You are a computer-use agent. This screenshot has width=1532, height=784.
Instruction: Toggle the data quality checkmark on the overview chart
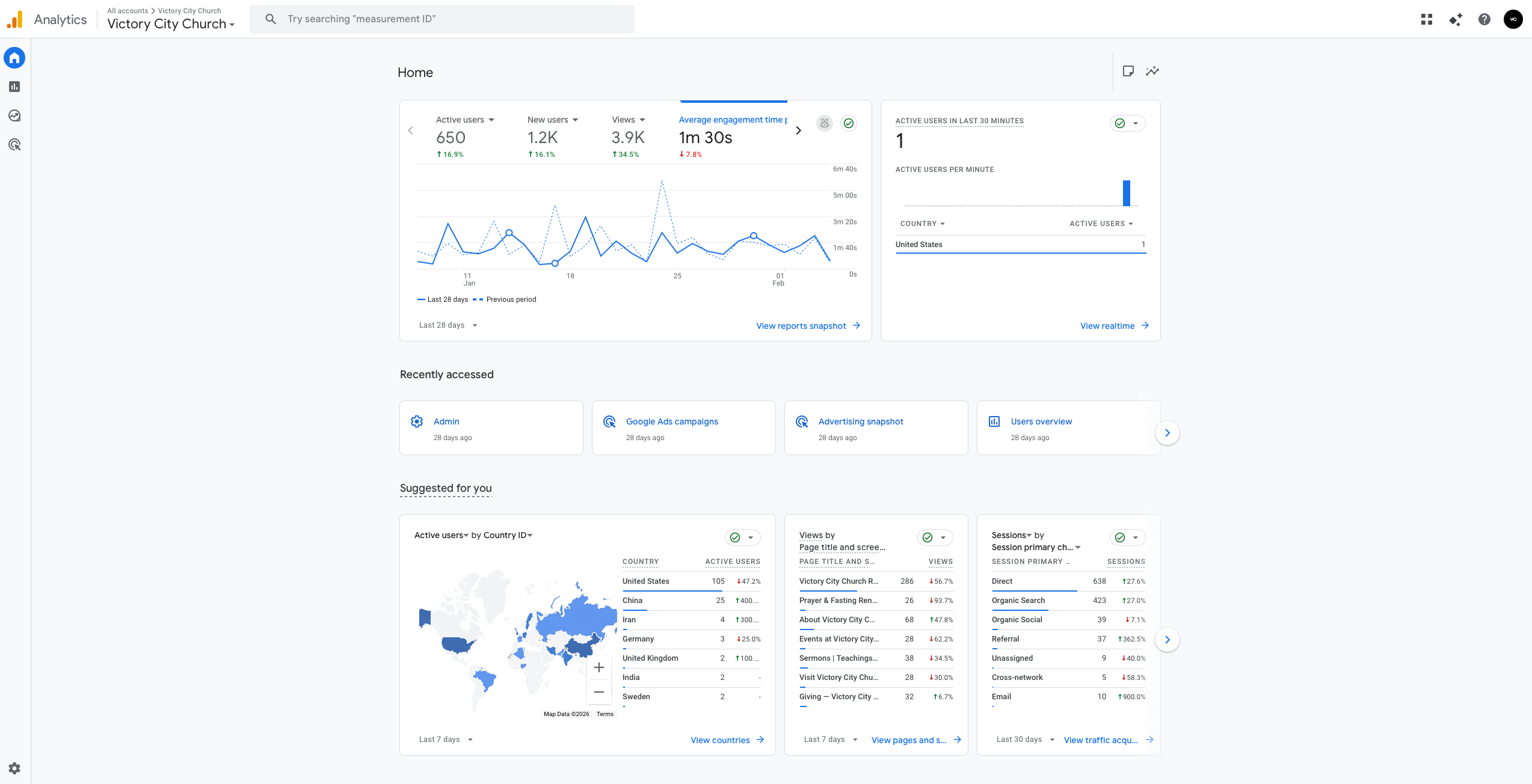[848, 123]
